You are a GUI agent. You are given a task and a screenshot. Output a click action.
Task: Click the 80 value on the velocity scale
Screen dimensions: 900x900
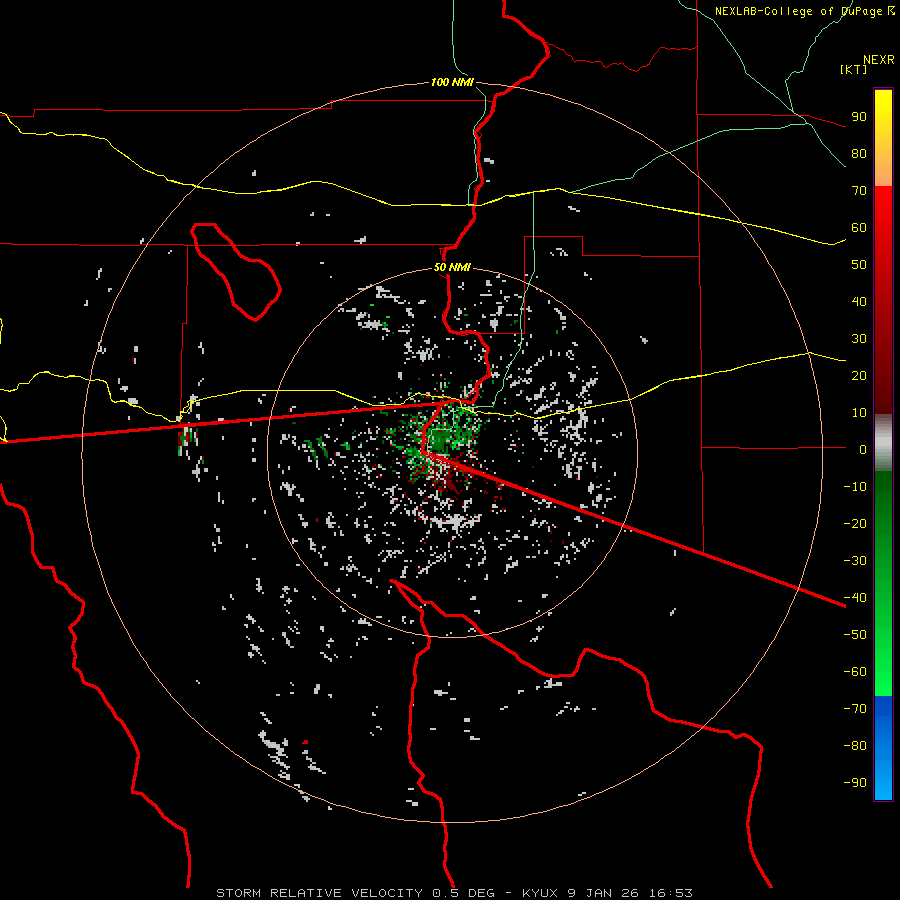(859, 153)
